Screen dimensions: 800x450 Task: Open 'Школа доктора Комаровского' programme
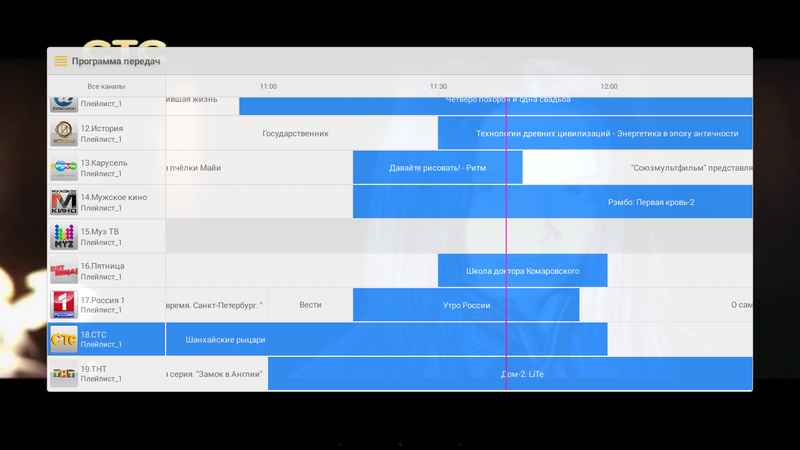(522, 271)
